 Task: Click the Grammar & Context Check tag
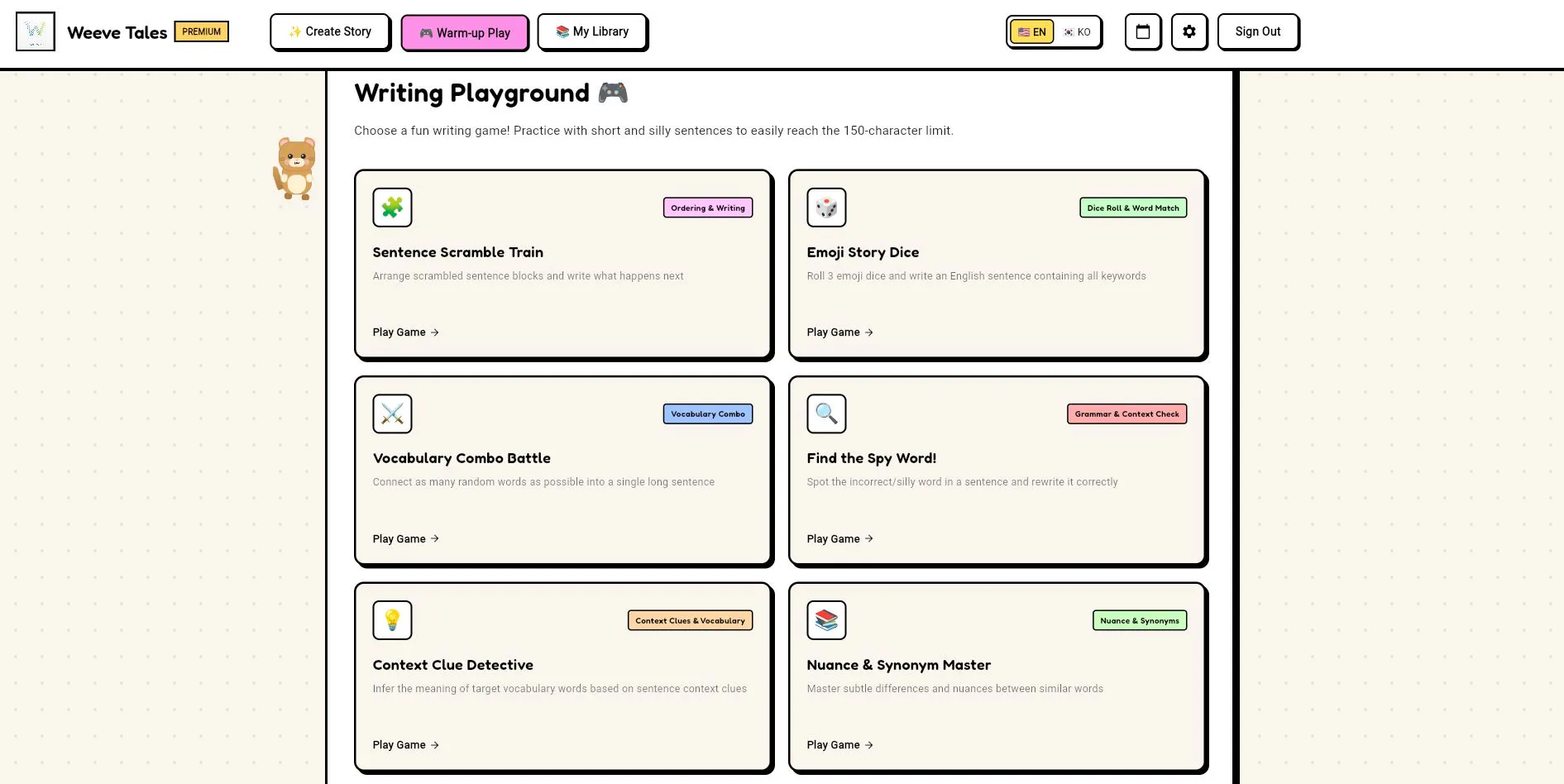[1126, 414]
